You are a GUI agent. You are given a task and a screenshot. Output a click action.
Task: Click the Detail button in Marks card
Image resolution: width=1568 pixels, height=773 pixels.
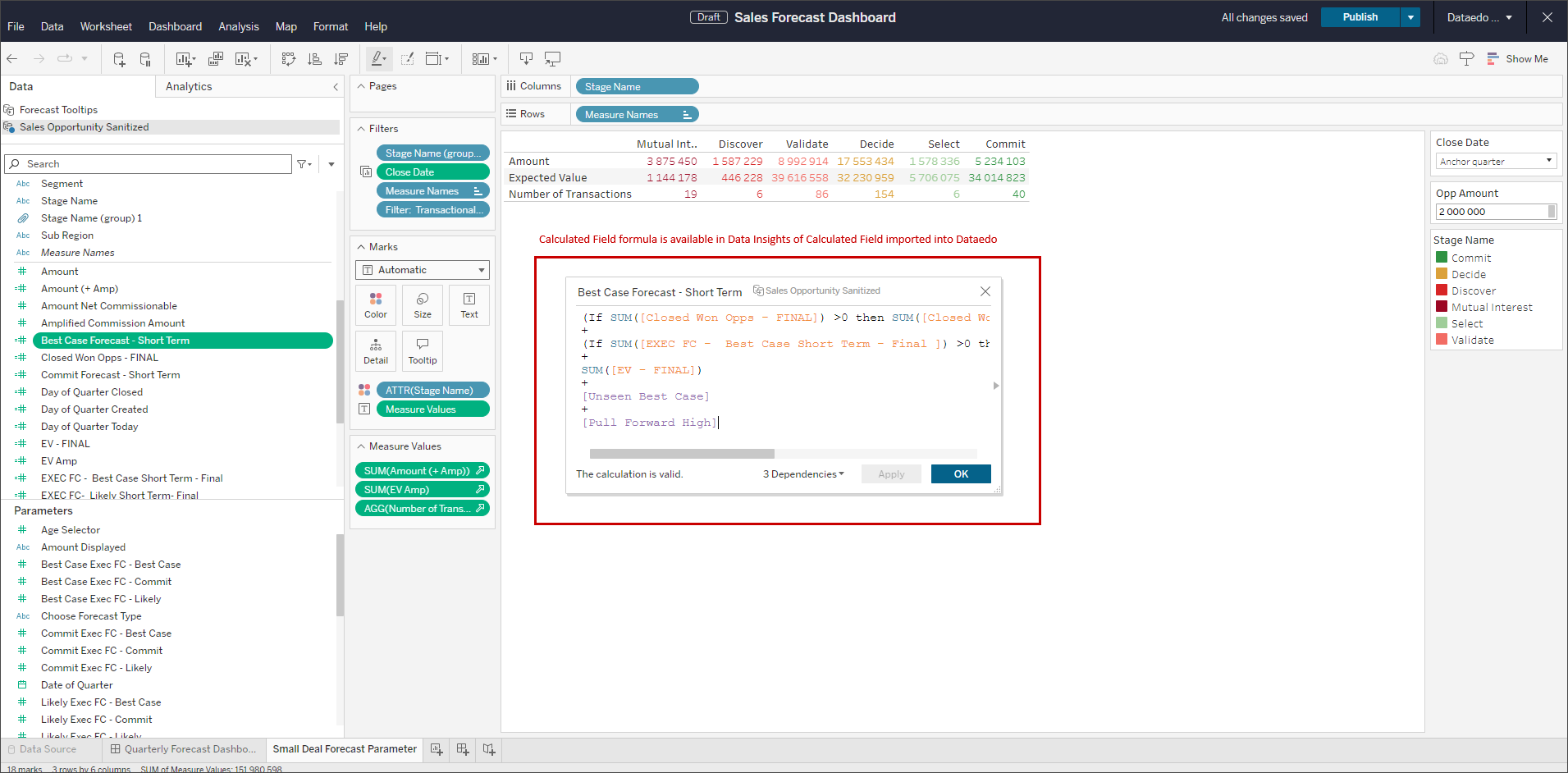(376, 351)
